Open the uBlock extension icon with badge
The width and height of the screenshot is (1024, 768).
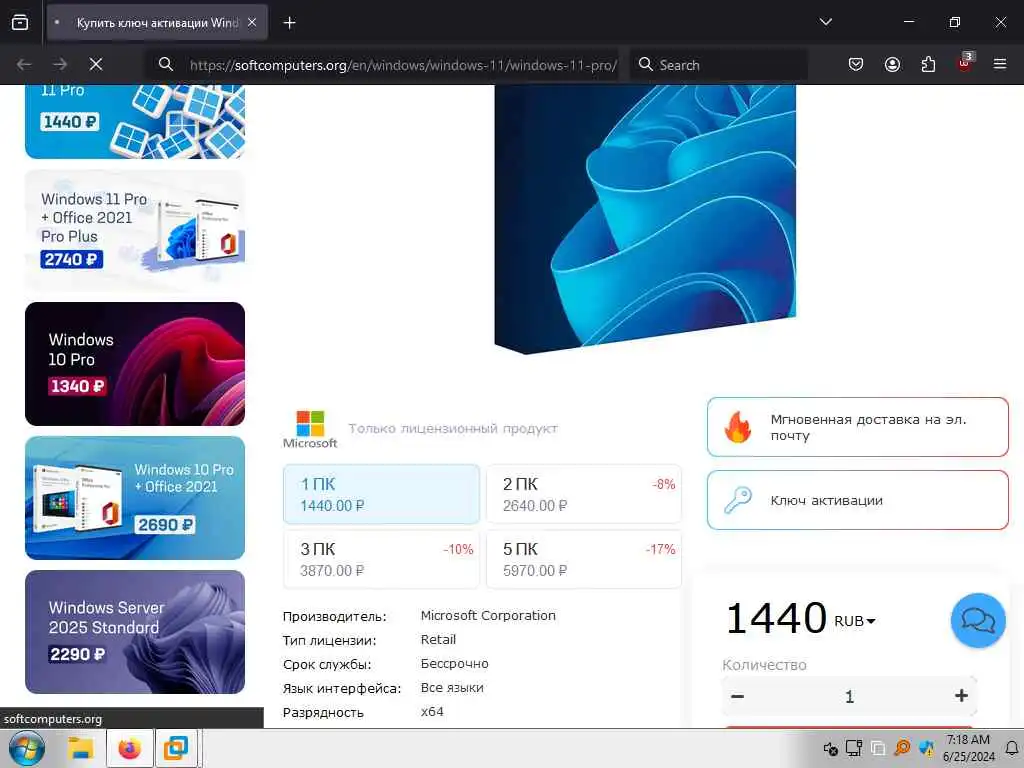click(x=965, y=63)
